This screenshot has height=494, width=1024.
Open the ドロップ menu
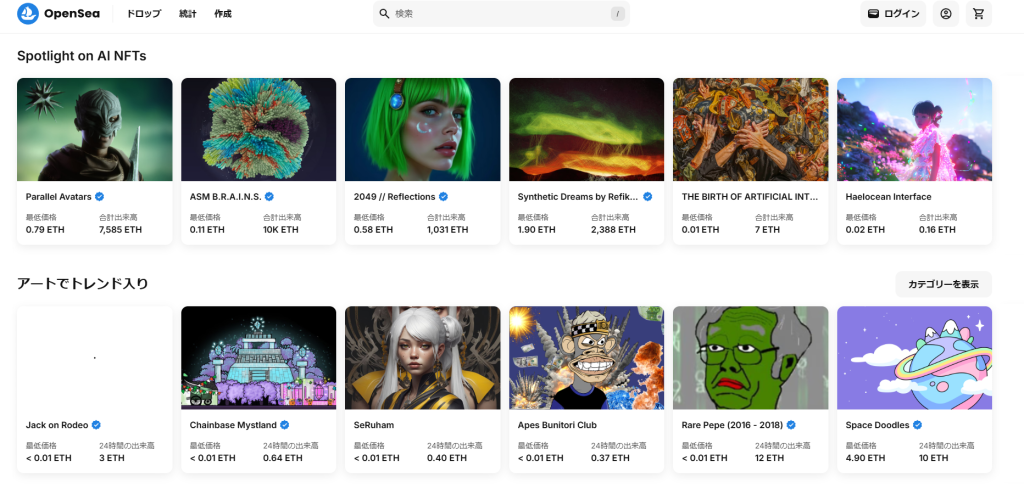click(143, 14)
